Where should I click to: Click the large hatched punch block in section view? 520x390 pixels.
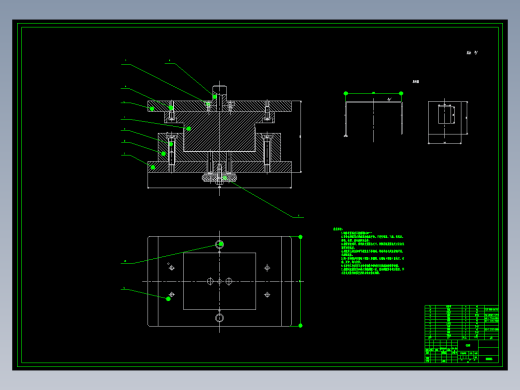tap(219, 131)
